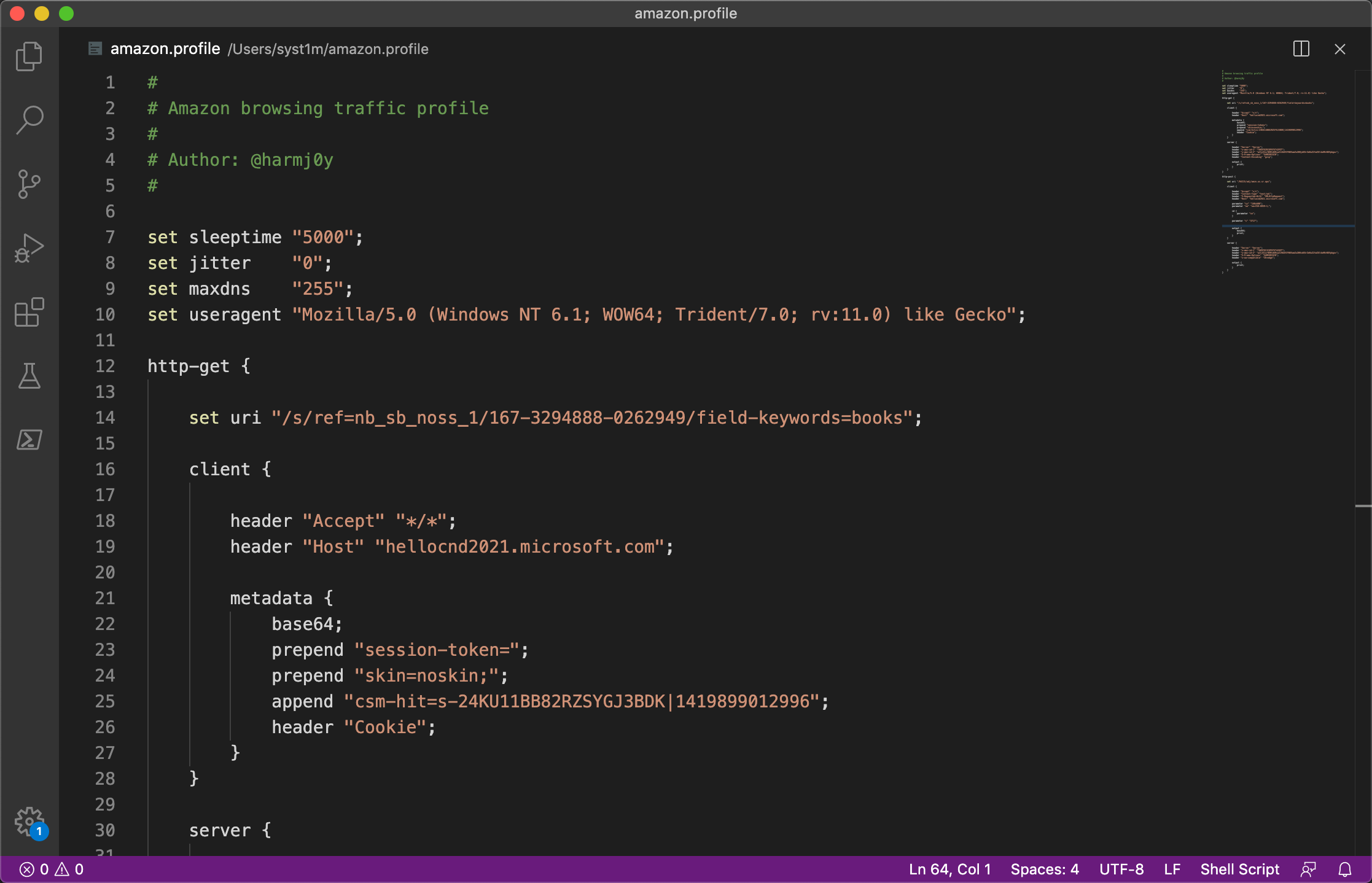1372x883 pixels.
Task: Show errors and warnings in status bar
Action: [x=52, y=869]
